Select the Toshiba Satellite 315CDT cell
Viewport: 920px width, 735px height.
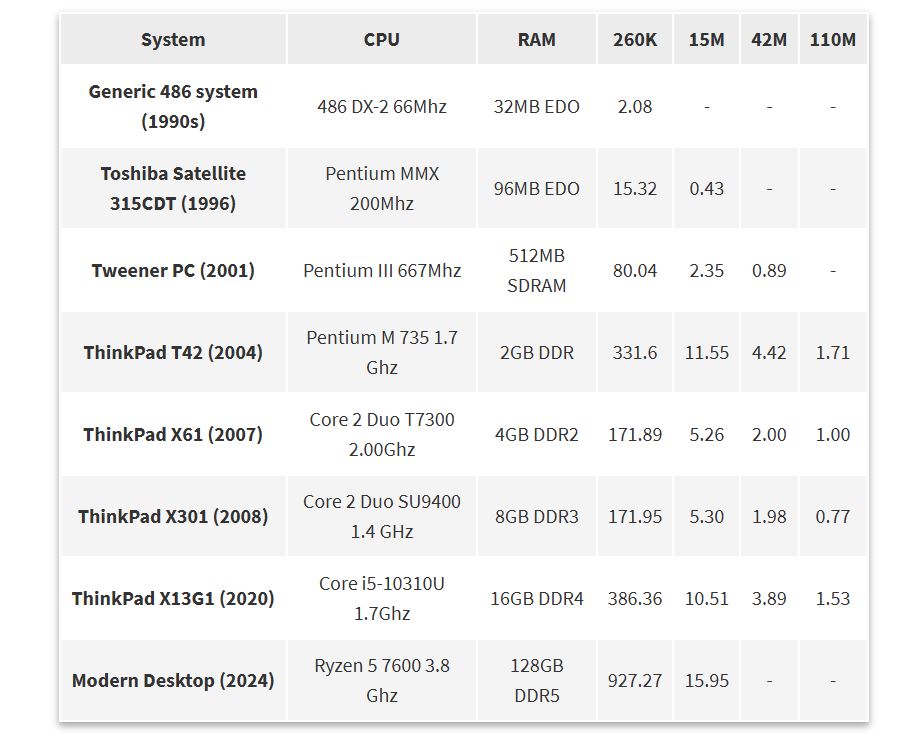173,188
